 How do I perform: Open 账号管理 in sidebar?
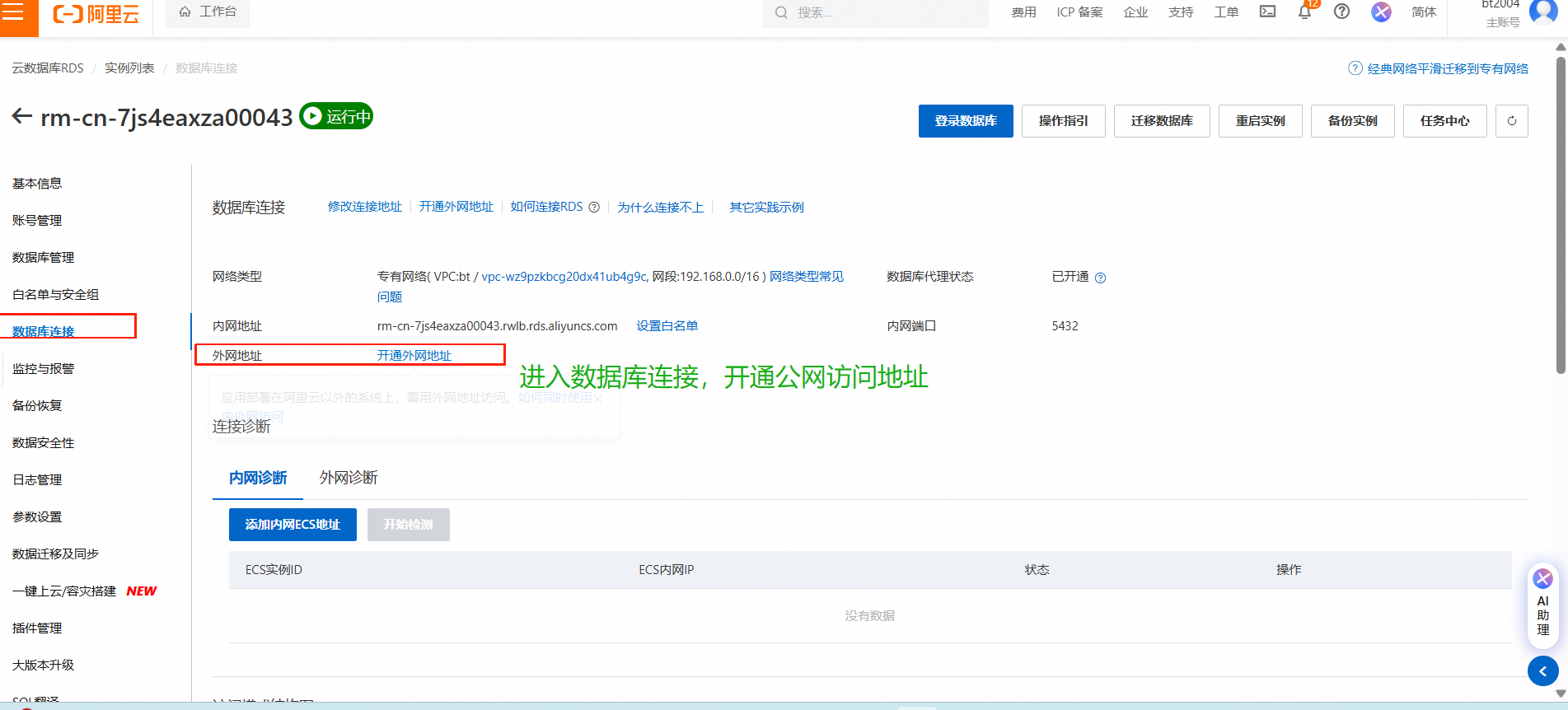click(37, 221)
